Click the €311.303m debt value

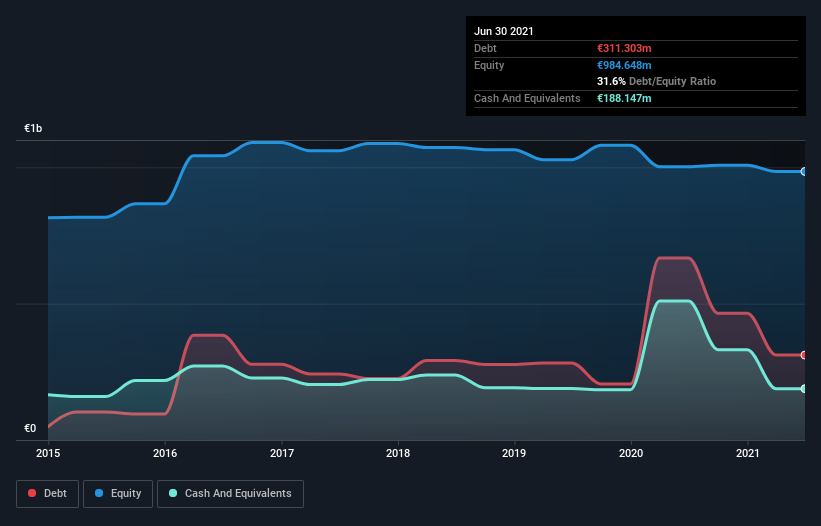pos(624,48)
